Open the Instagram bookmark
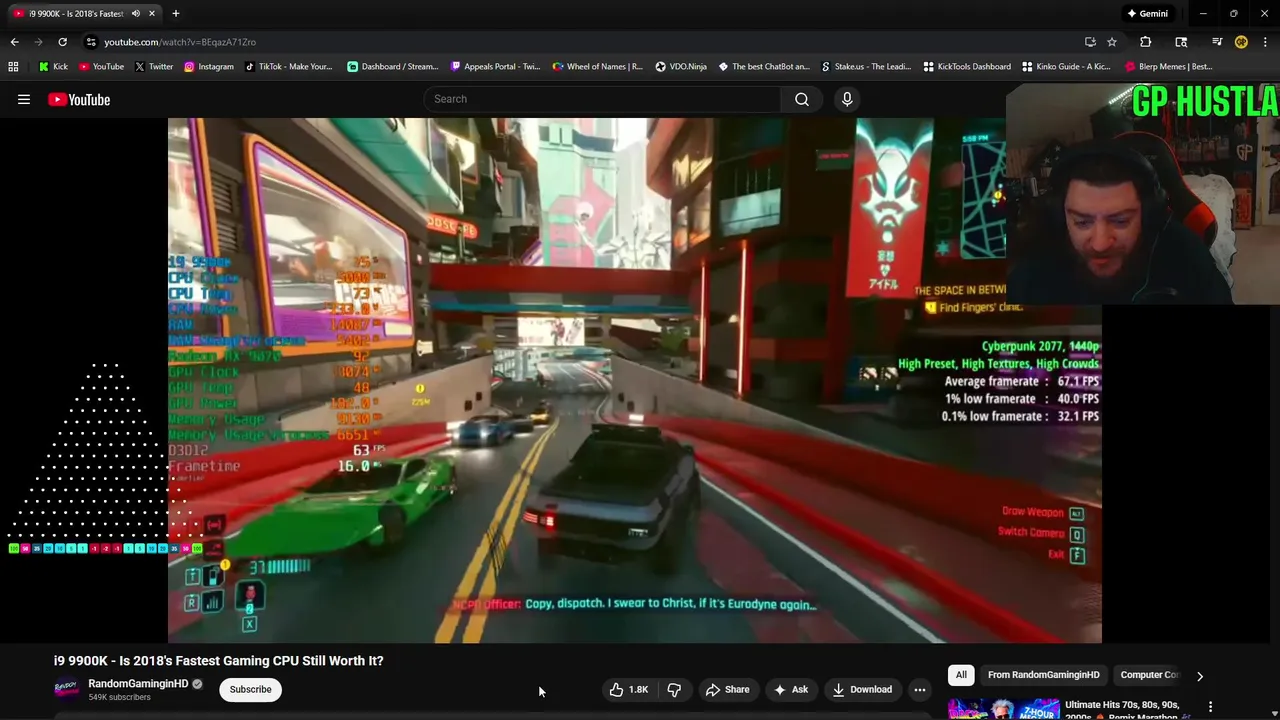This screenshot has width=1280, height=720. click(208, 67)
